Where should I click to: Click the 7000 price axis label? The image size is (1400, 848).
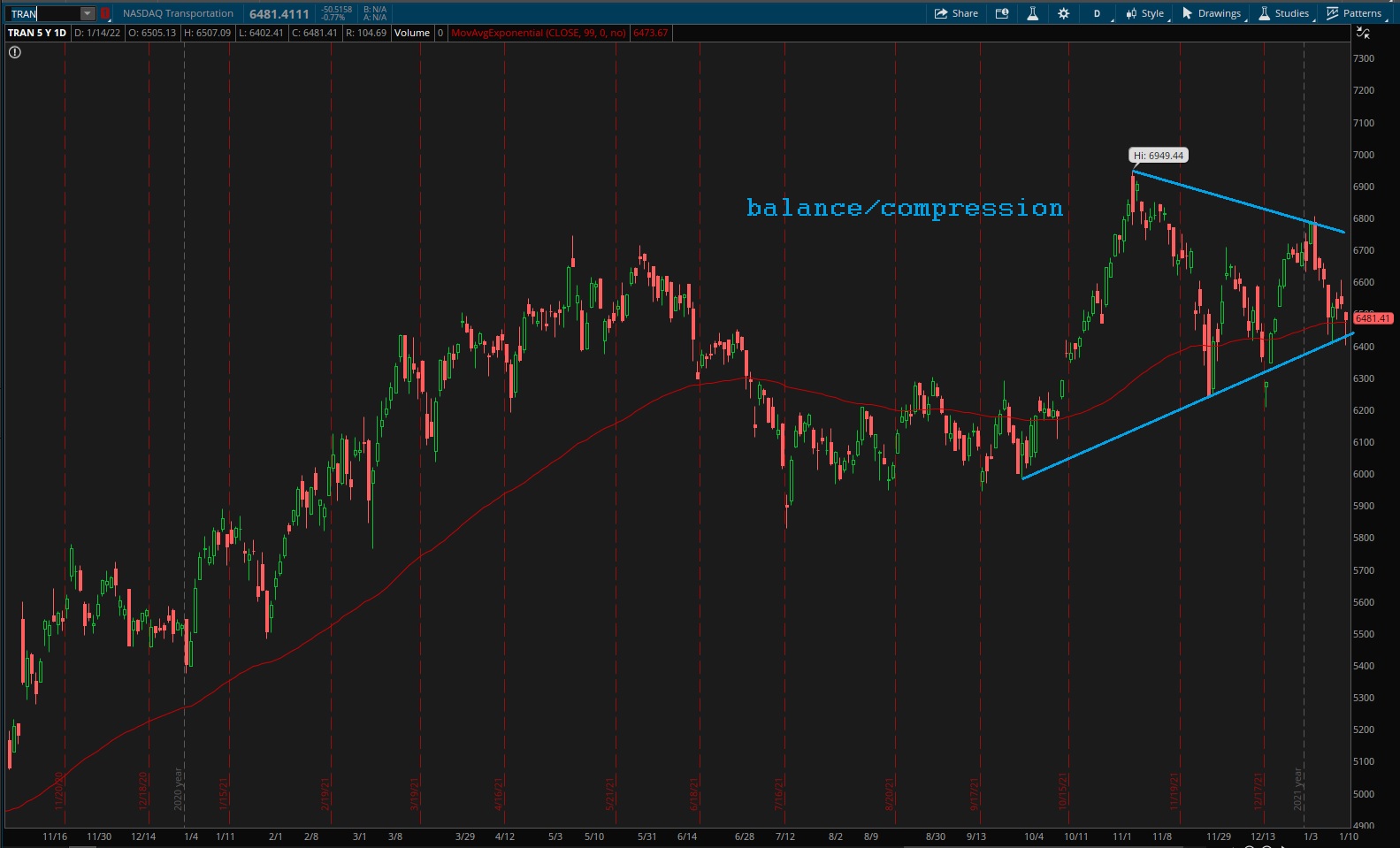point(1364,155)
